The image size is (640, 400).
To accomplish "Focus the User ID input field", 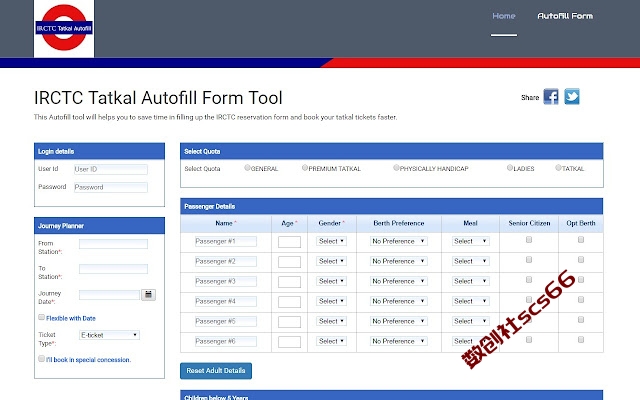I will pyautogui.click(x=111, y=169).
